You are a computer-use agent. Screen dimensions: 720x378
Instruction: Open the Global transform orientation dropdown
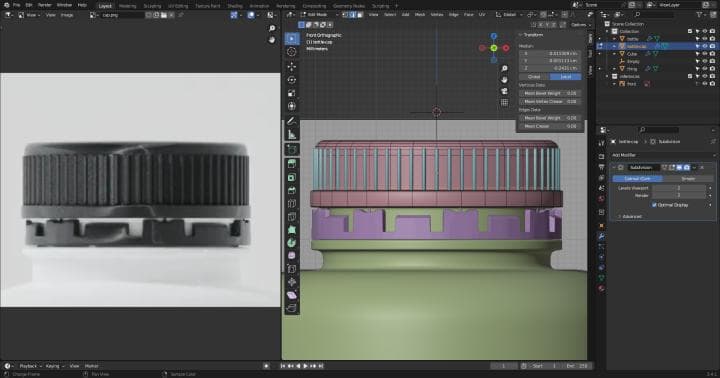(509, 15)
